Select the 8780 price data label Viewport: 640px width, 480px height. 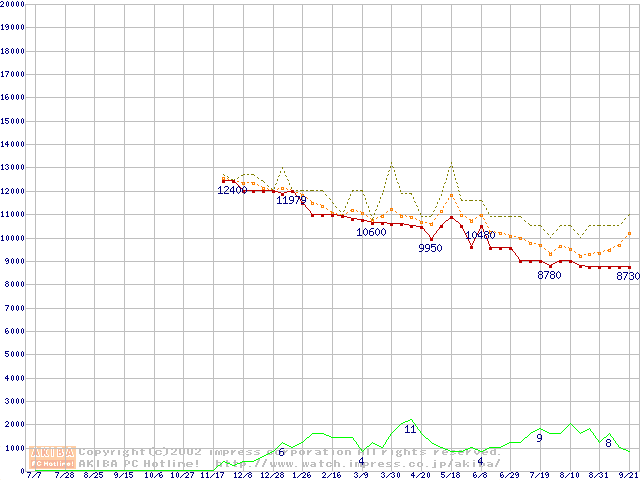549,275
